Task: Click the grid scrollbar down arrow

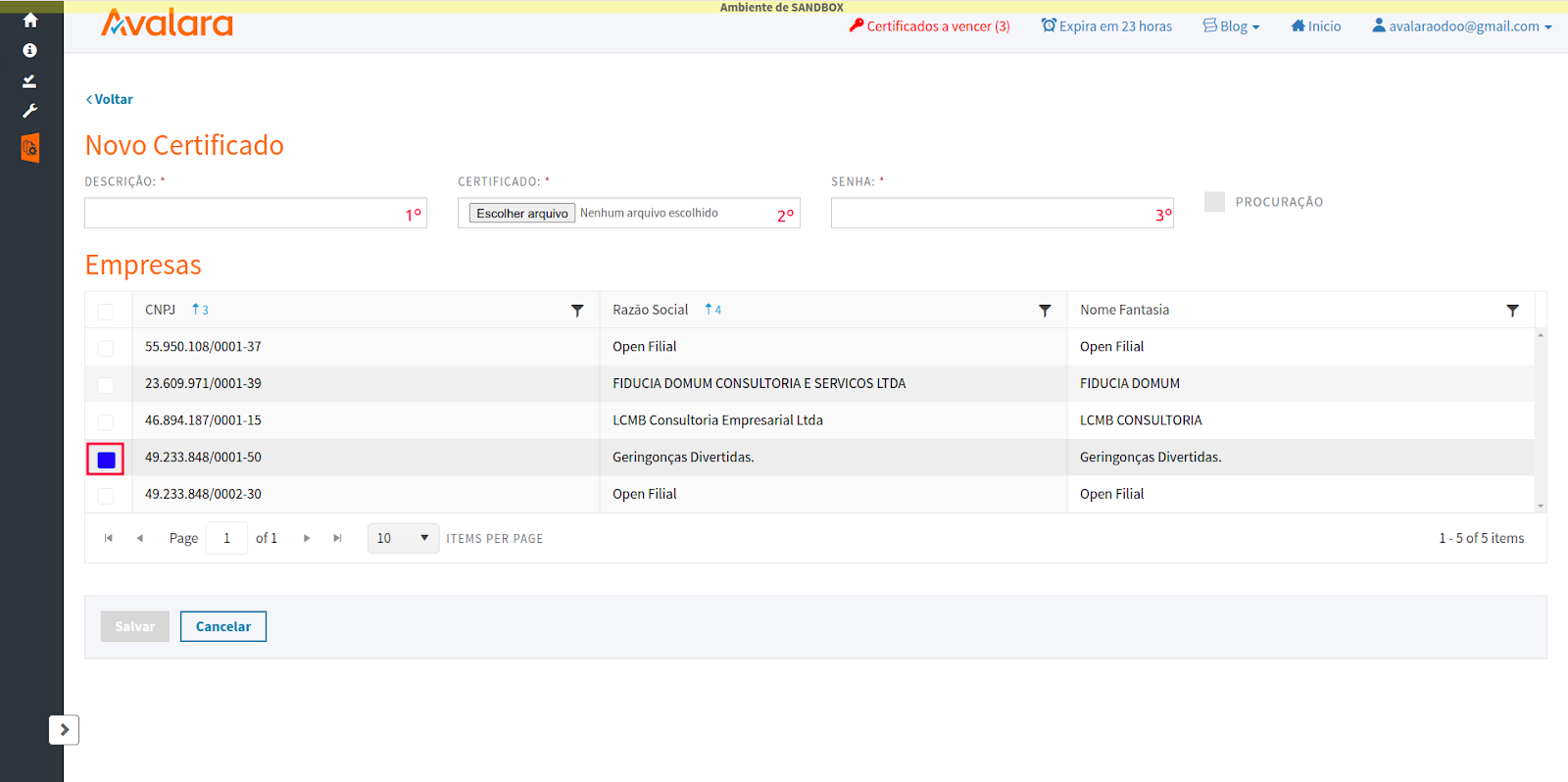Action: pyautogui.click(x=1541, y=507)
